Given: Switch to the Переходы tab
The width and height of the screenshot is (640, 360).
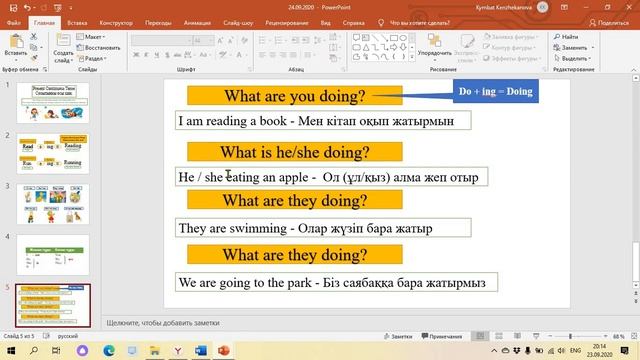Looking at the screenshot, I should (x=158, y=23).
